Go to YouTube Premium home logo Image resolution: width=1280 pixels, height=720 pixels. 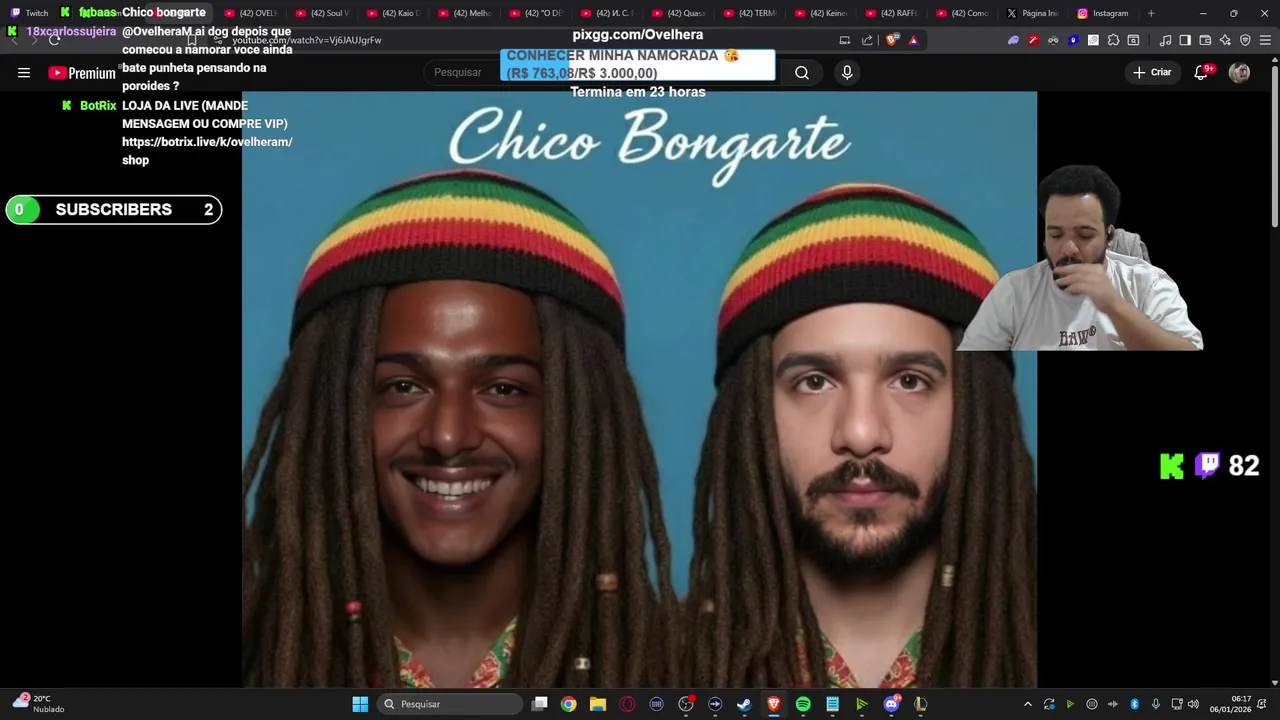point(82,73)
